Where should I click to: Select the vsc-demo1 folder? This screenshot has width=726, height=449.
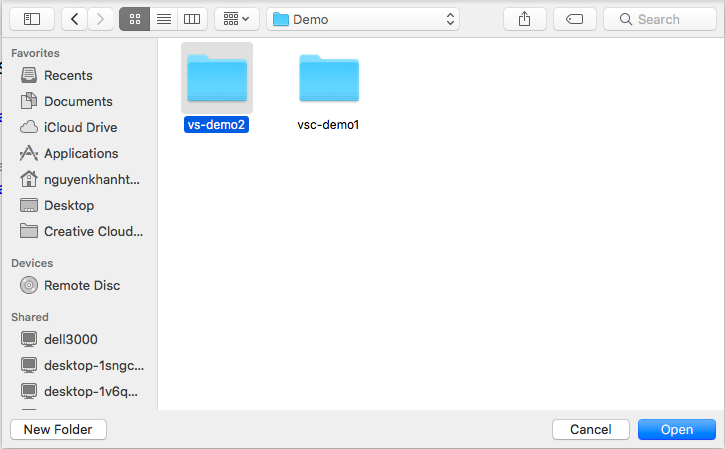point(328,82)
